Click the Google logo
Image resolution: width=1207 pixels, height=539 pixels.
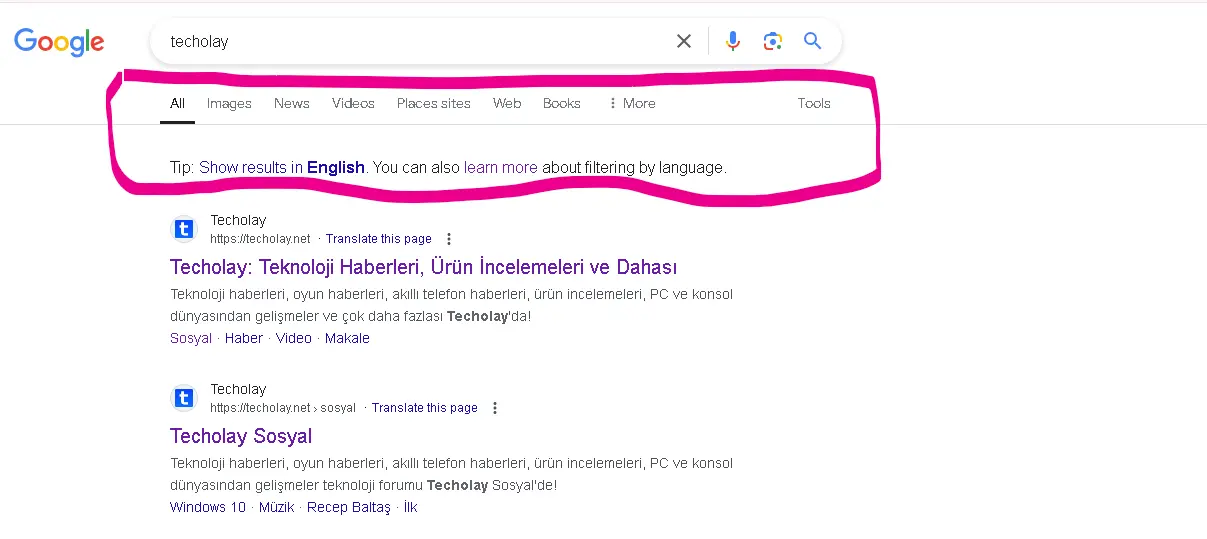click(x=59, y=42)
